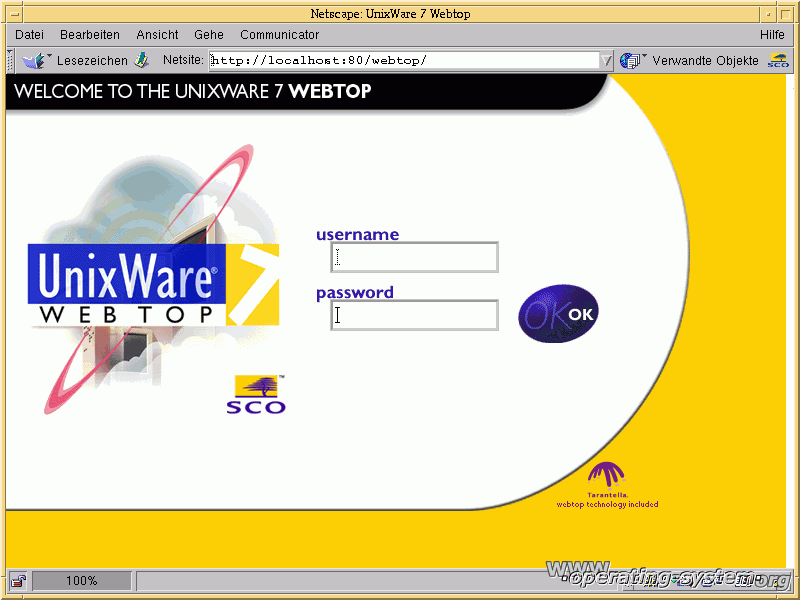Screen dimensions: 800x600
Task: Click the SCO logo in toolbar
Action: tap(778, 61)
